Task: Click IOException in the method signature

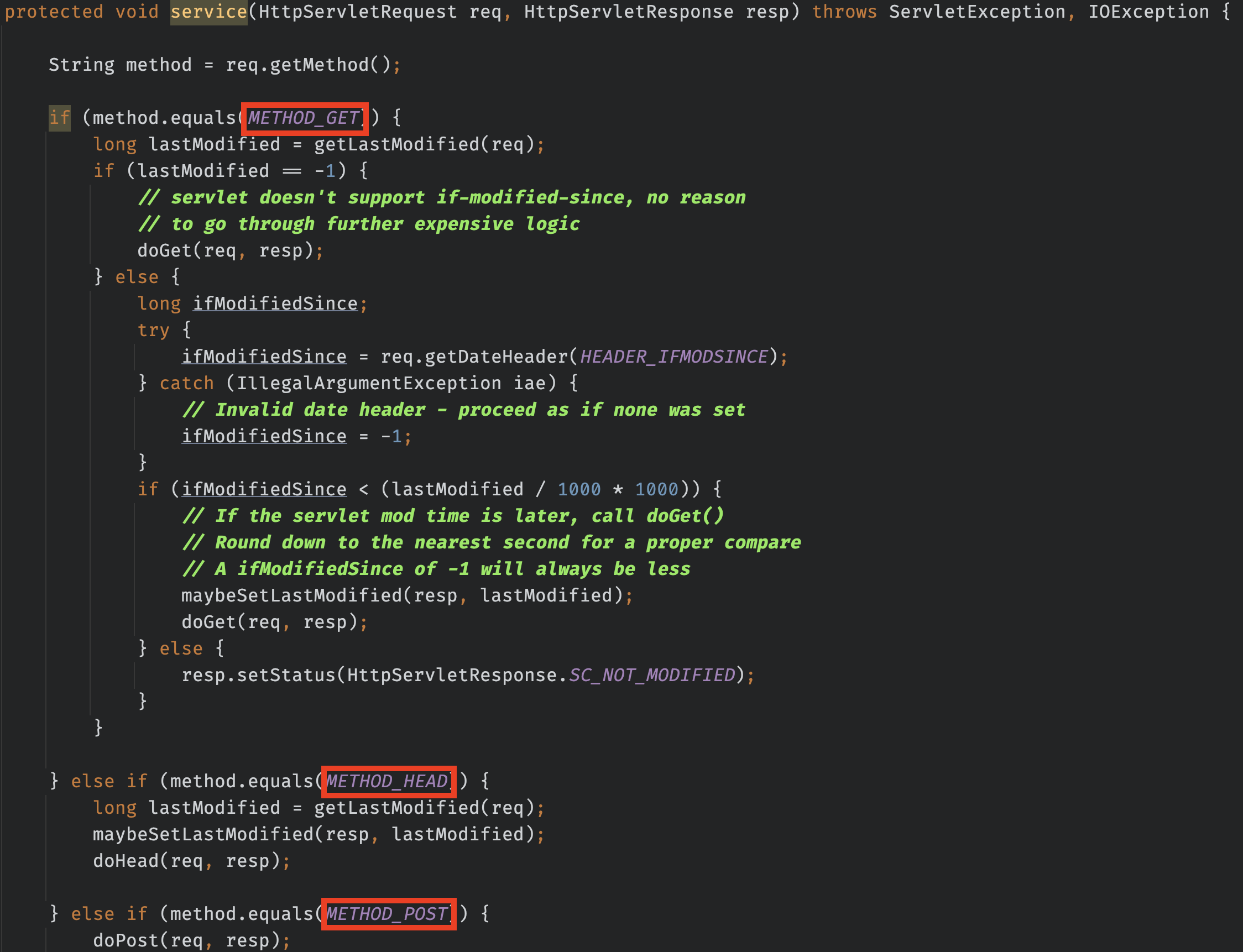Action: tap(1148, 12)
